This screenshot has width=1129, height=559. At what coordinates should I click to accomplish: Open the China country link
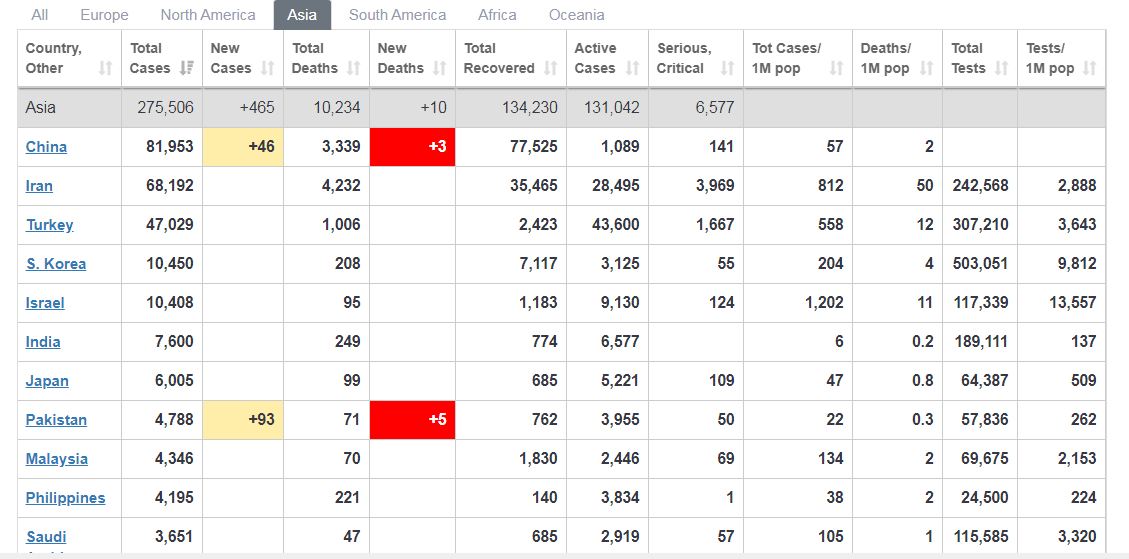click(46, 147)
